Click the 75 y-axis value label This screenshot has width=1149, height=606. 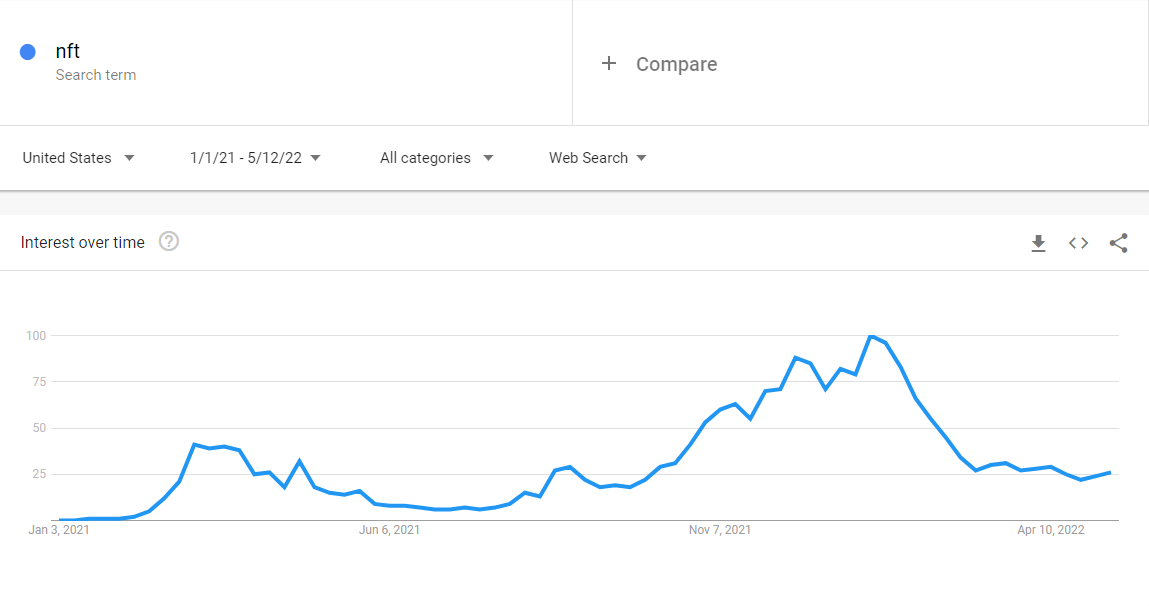click(36, 382)
